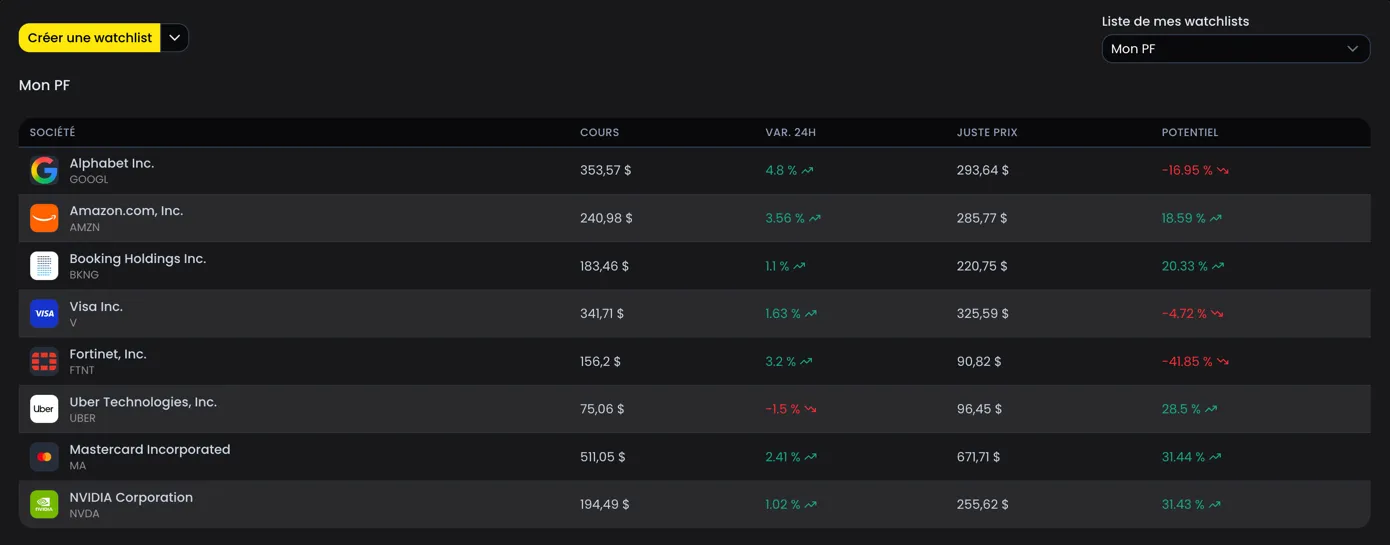The height and width of the screenshot is (545, 1390).
Task: Click the 285,77 $ fair price value
Action: [x=983, y=218]
